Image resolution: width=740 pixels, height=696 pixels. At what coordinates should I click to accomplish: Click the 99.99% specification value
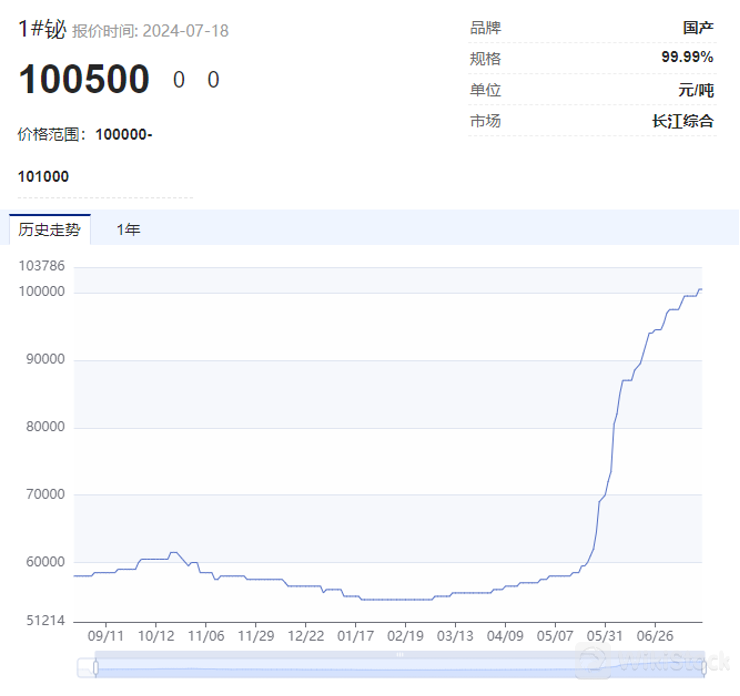687,58
